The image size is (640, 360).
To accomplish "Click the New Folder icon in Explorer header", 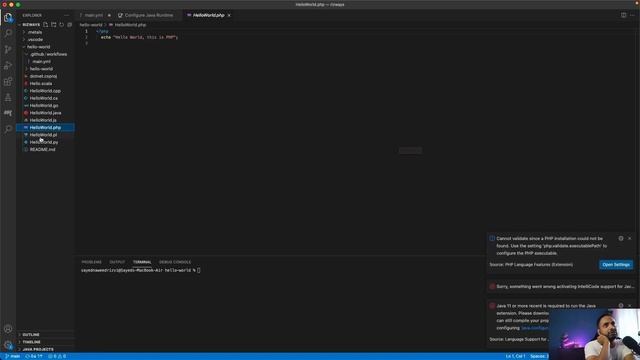I will click(x=54, y=25).
